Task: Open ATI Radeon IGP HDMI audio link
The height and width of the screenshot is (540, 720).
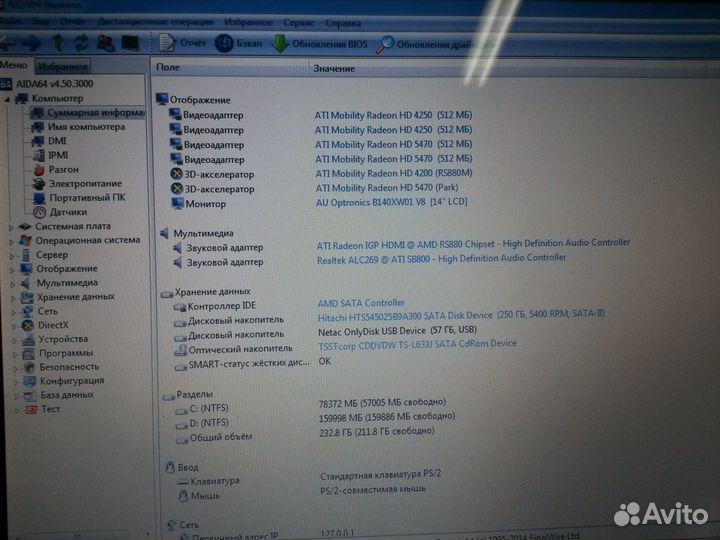Action: [473, 244]
